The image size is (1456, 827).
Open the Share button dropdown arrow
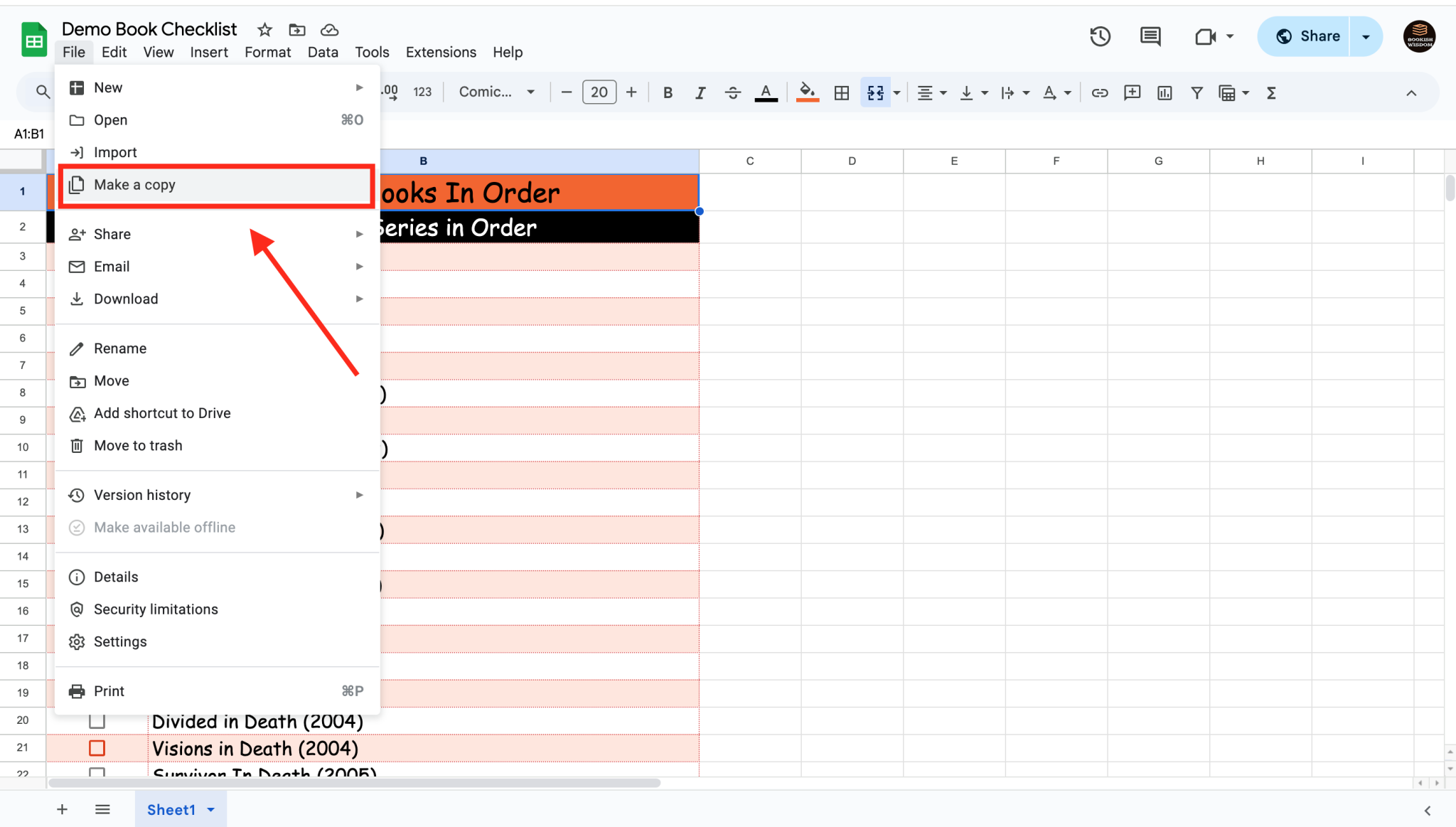coord(1366,36)
